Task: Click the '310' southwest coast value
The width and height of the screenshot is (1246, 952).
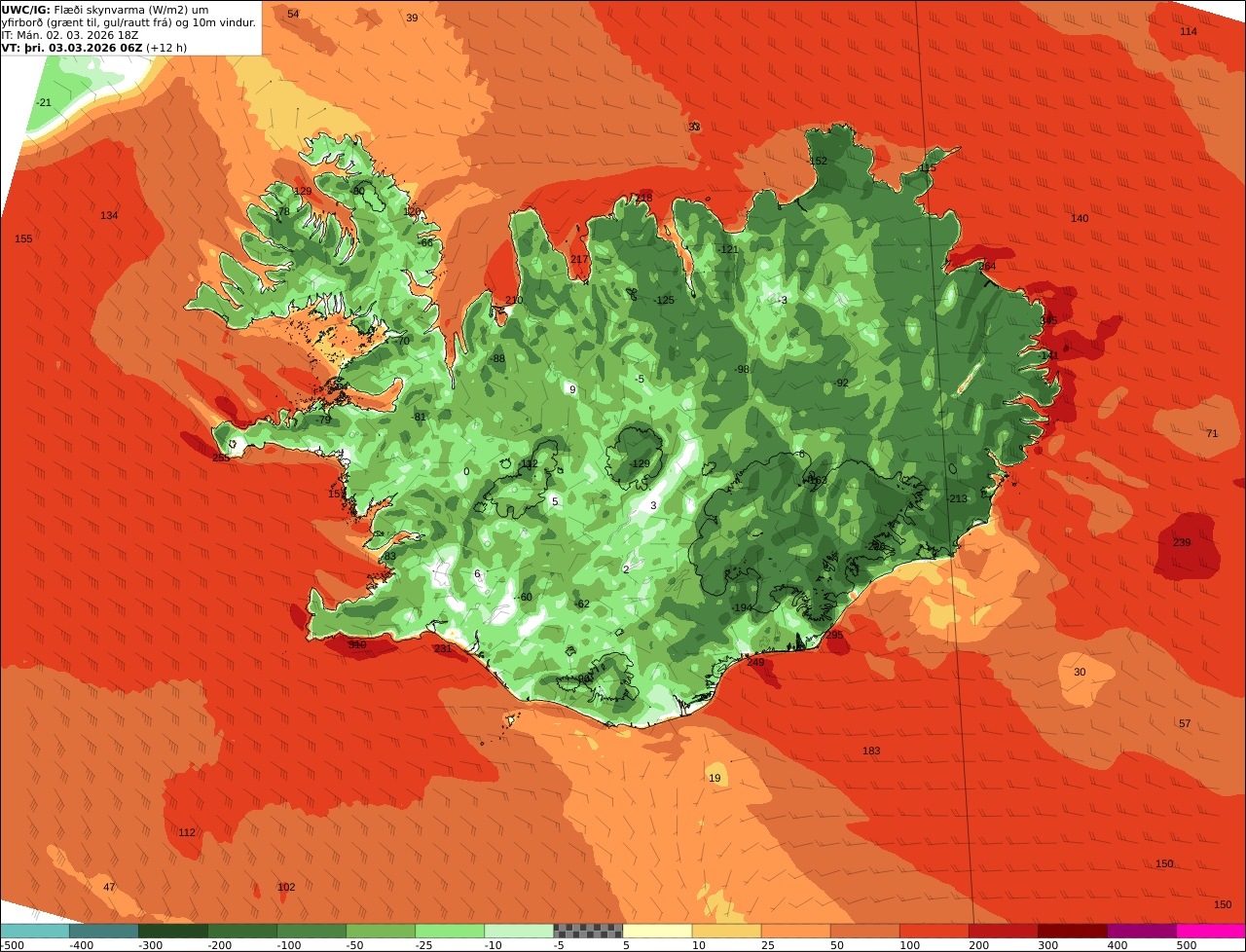Action: click(x=357, y=644)
